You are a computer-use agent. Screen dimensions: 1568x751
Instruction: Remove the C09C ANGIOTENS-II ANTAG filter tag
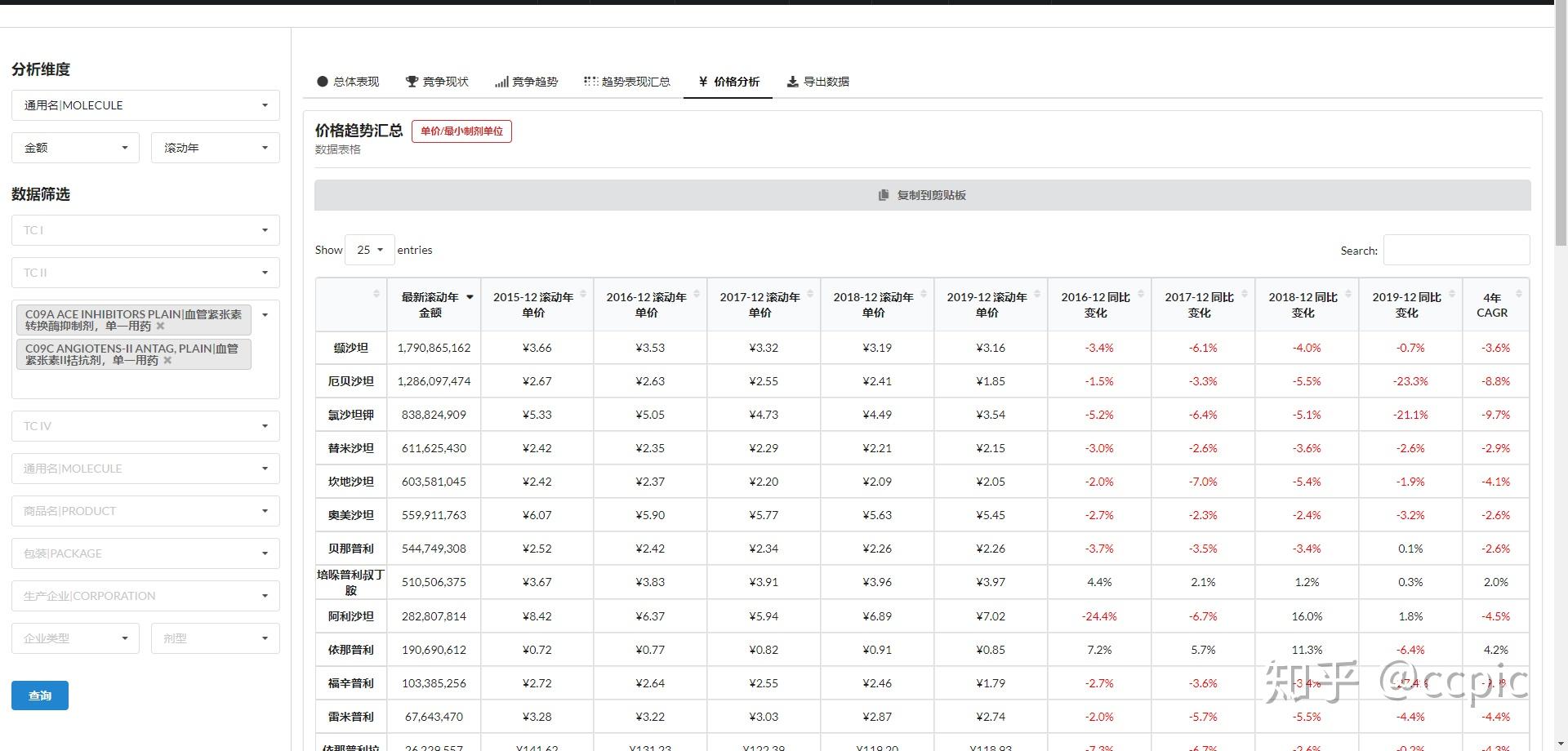point(168,360)
